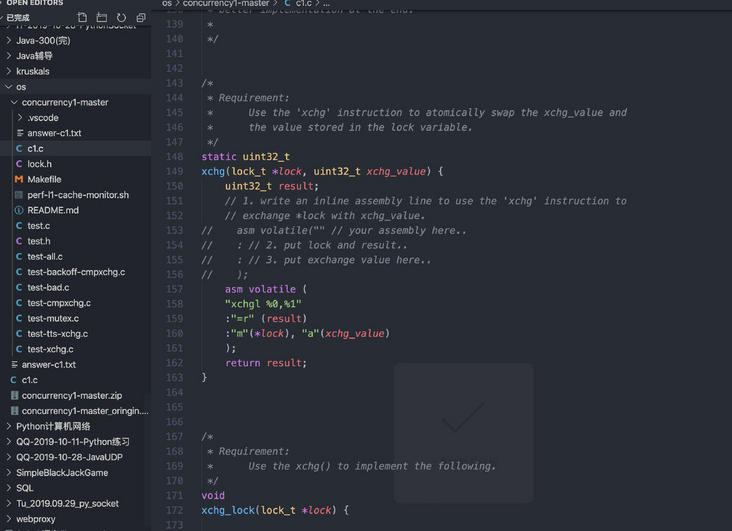Select test-mutex.c in the file tree
The height and width of the screenshot is (531, 732).
point(52,318)
